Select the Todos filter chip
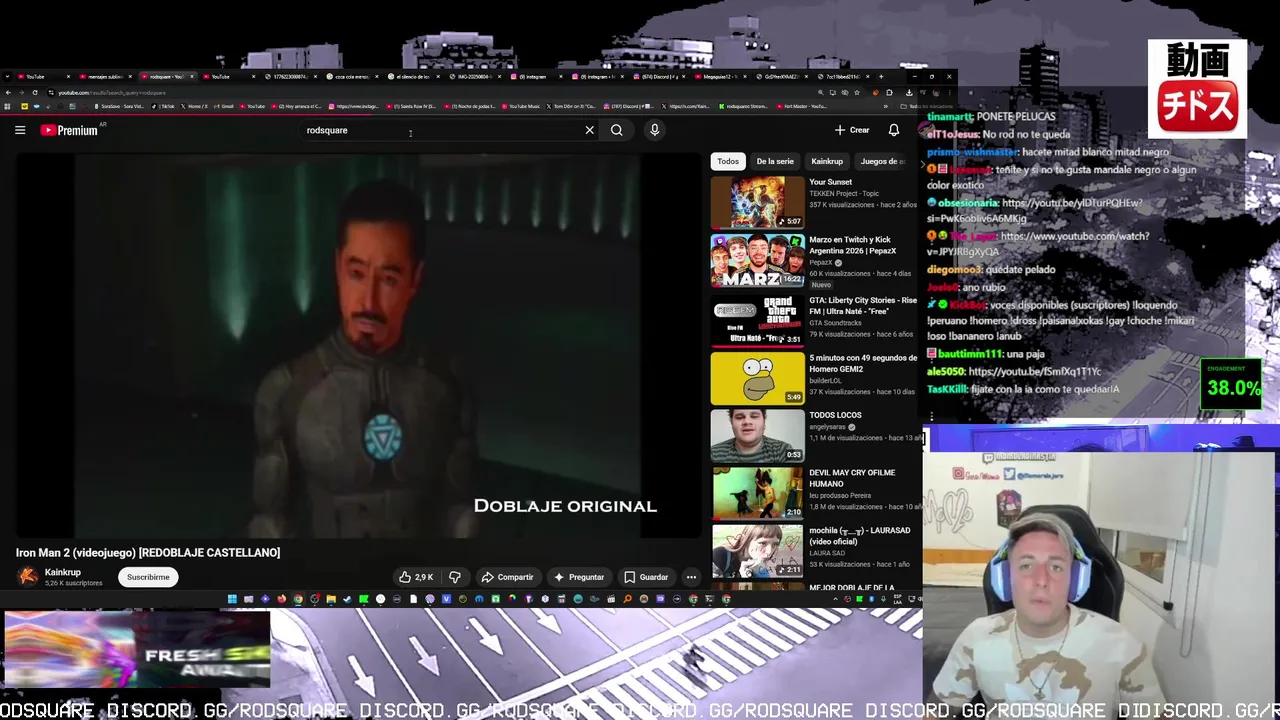1280x720 pixels. coord(728,161)
